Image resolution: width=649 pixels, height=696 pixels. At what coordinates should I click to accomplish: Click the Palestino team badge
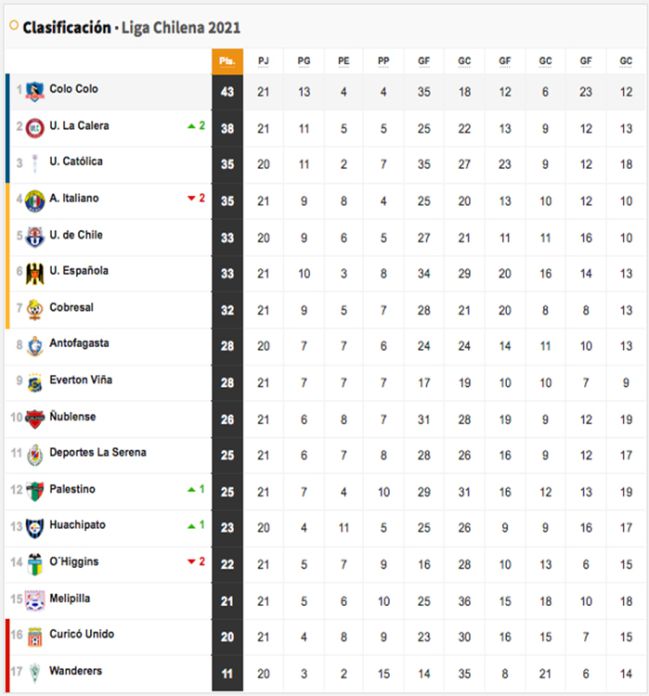35,491
